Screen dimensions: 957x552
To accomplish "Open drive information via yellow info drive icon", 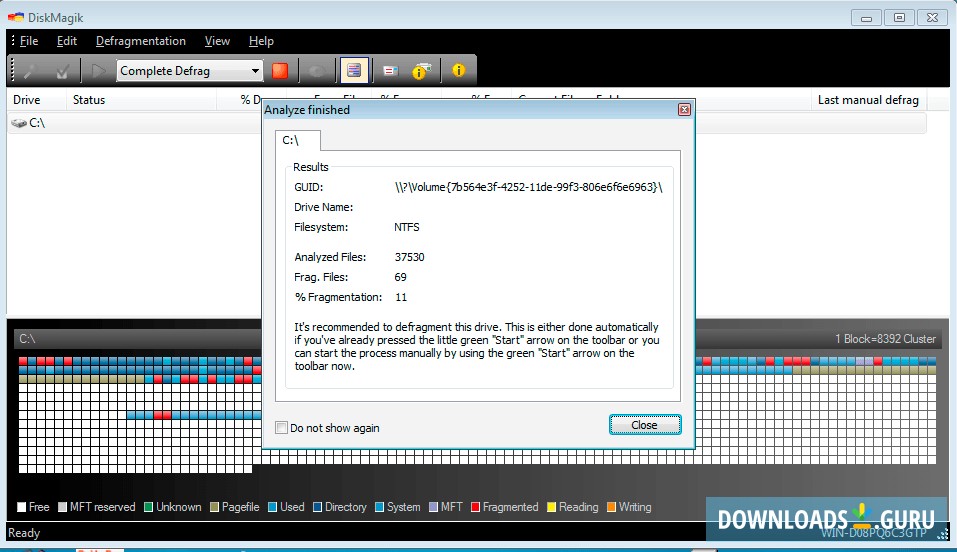I will (x=421, y=71).
